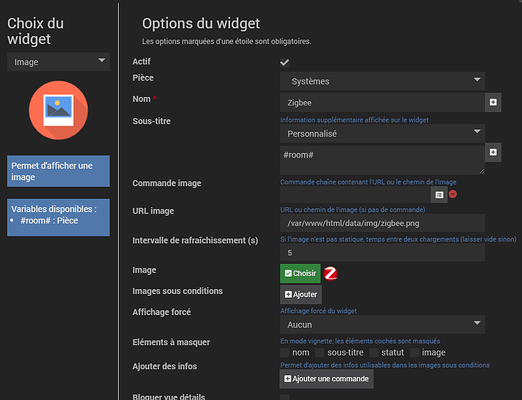The height and width of the screenshot is (400, 522).
Task: Click the 'Variables disponibles :' text
Action: [x=54, y=209]
